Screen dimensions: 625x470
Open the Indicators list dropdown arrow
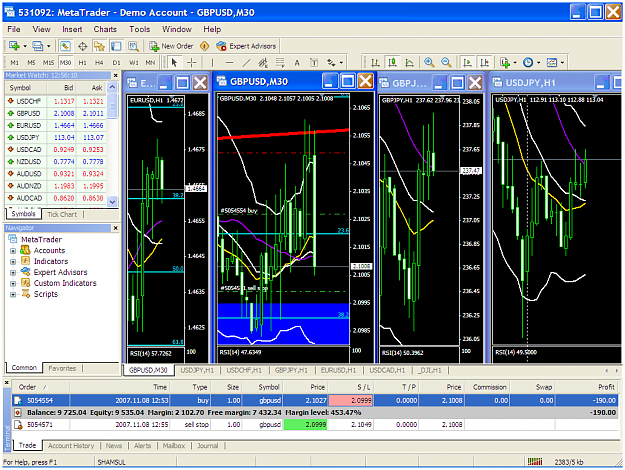pos(515,63)
